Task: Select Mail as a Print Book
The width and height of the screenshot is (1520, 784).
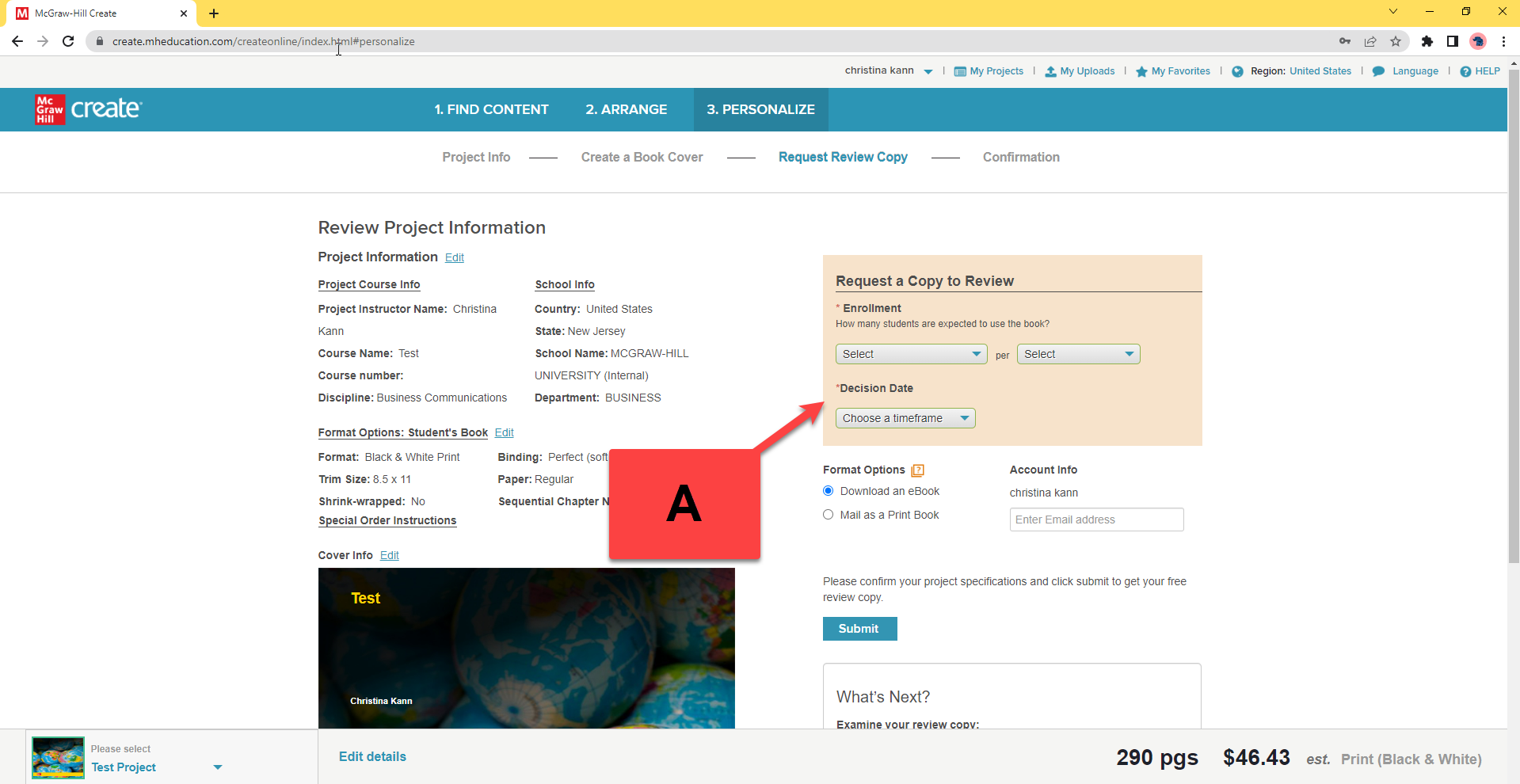Action: pyautogui.click(x=829, y=515)
